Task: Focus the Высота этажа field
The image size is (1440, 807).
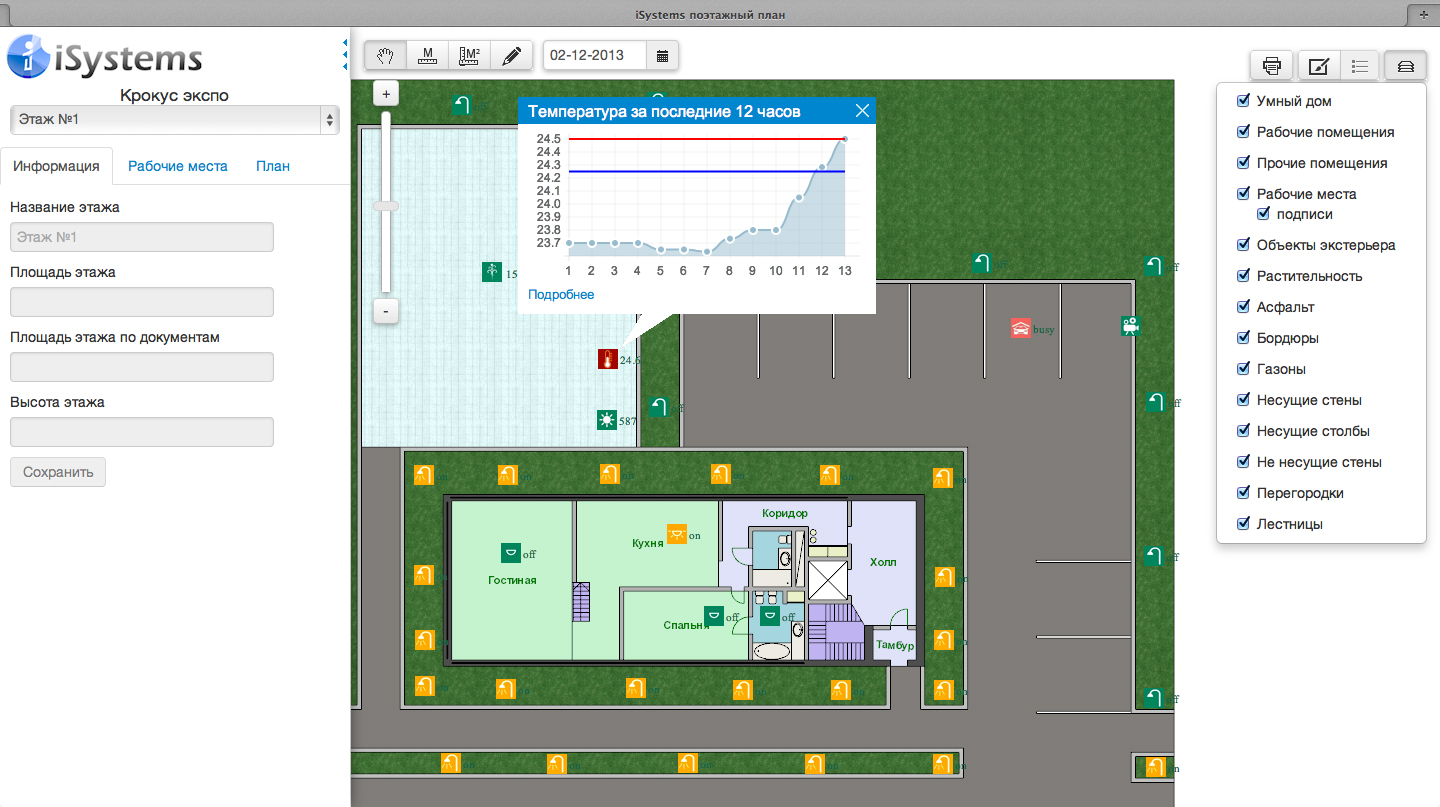Action: coord(142,432)
